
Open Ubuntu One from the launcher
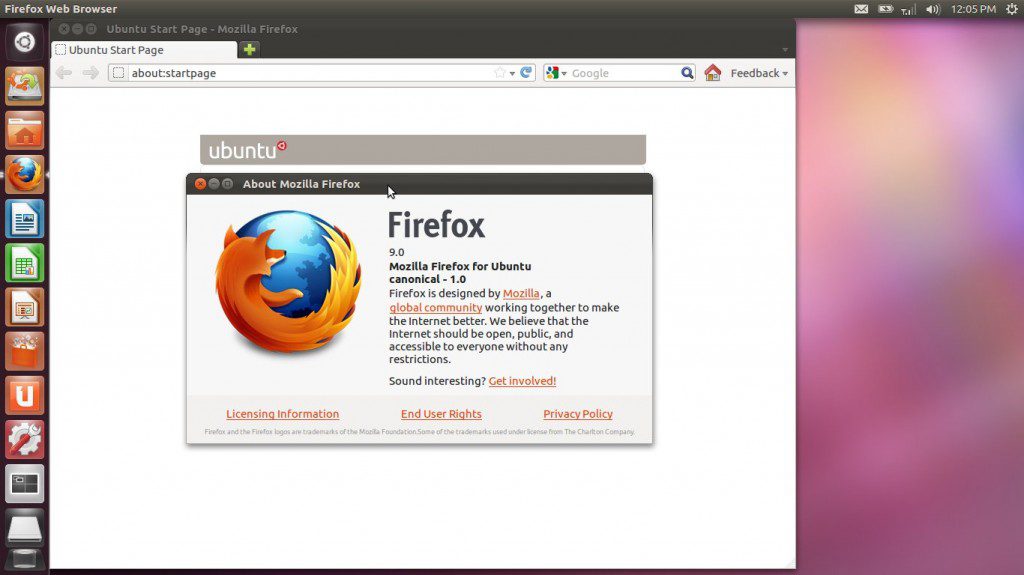25,395
